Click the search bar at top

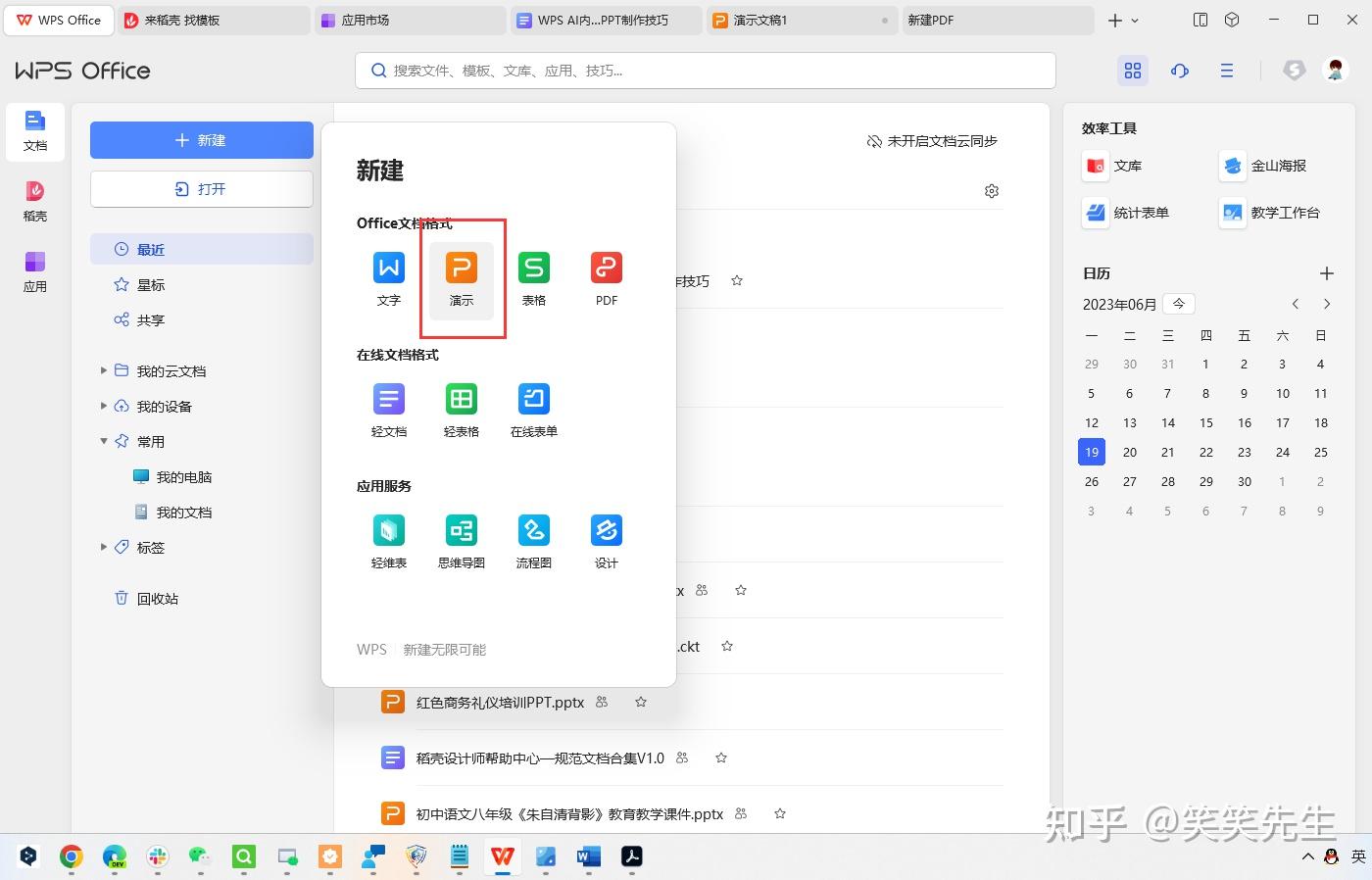click(x=704, y=70)
